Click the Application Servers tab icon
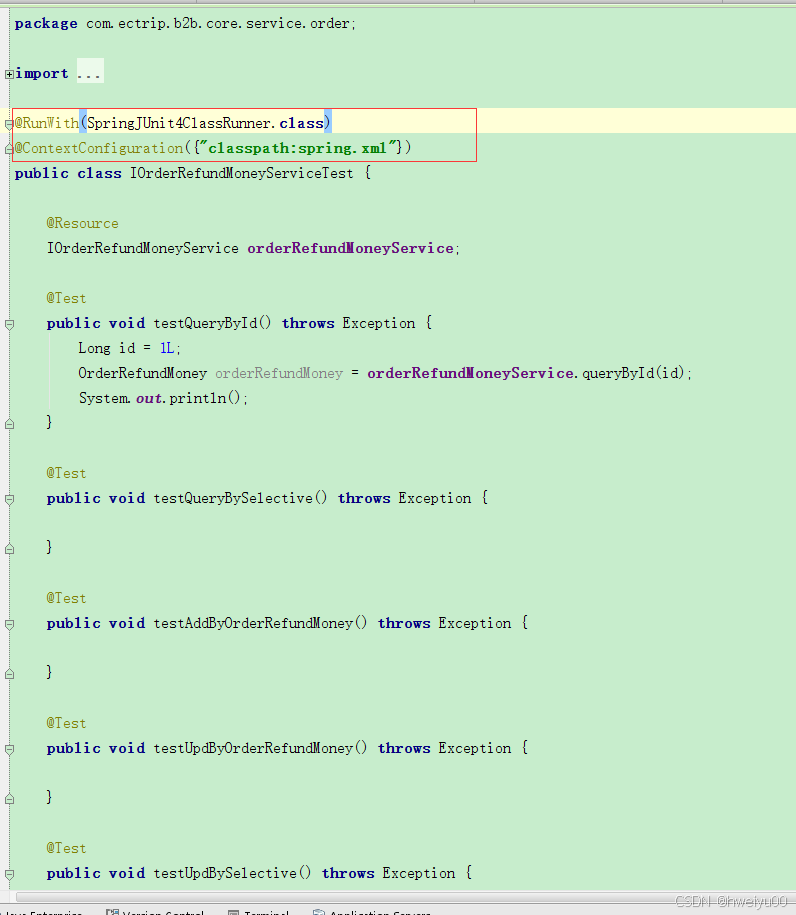This screenshot has height=915, width=796. point(319,912)
